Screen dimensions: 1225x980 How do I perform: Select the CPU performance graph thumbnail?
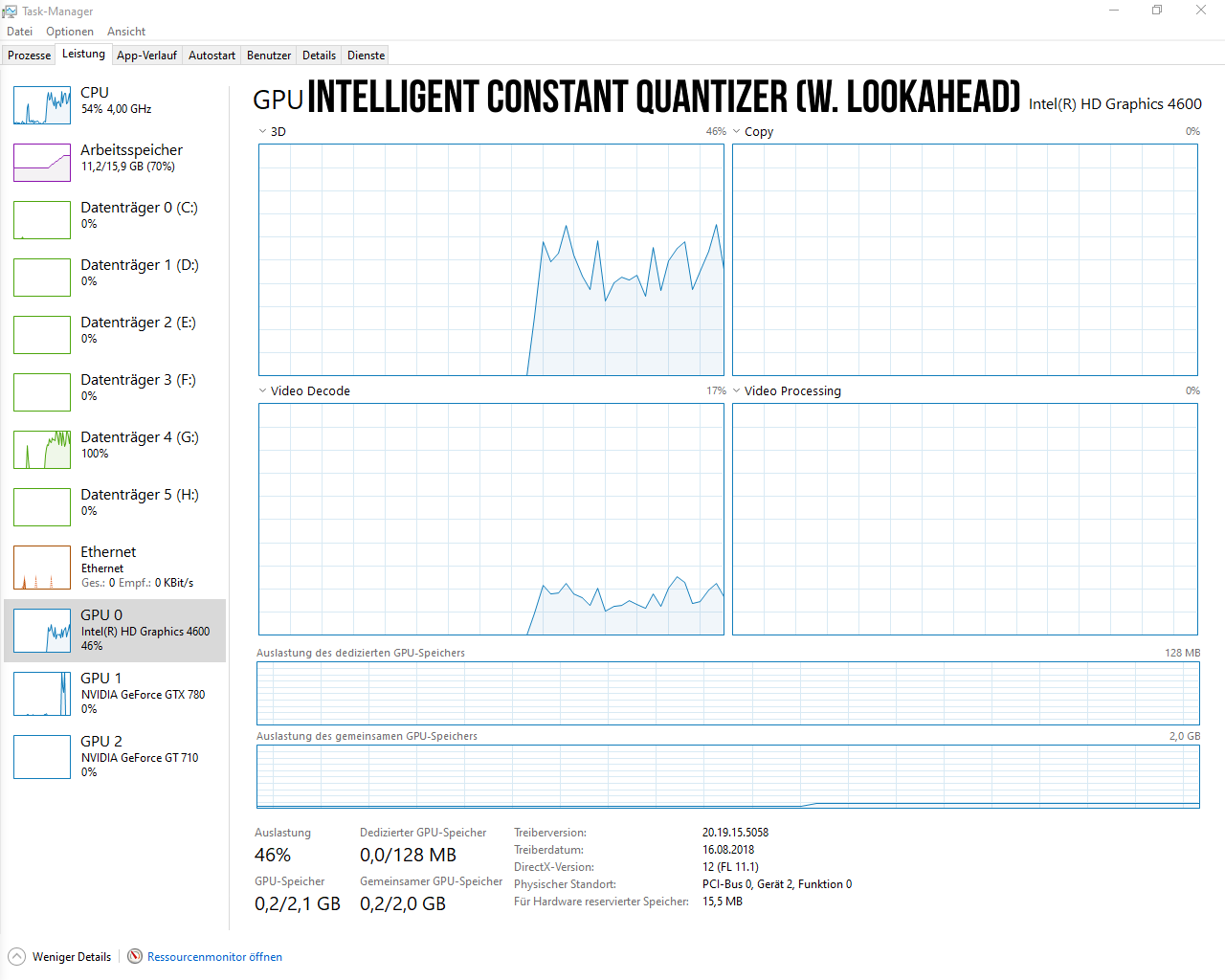tap(42, 105)
